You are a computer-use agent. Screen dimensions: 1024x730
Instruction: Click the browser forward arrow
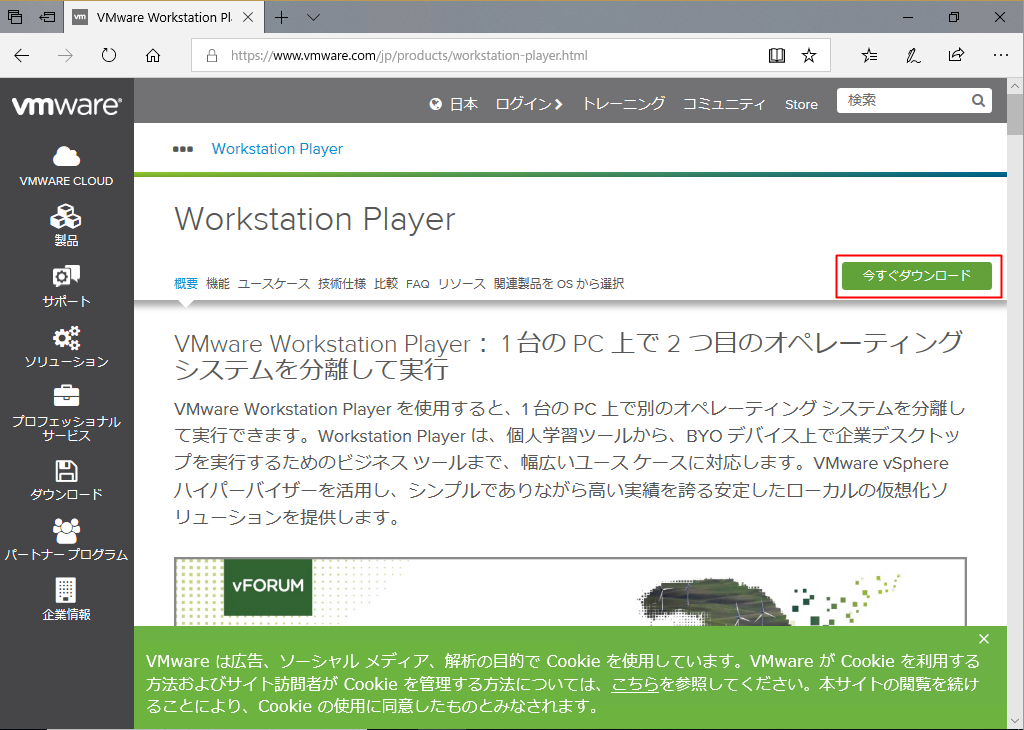click(65, 56)
